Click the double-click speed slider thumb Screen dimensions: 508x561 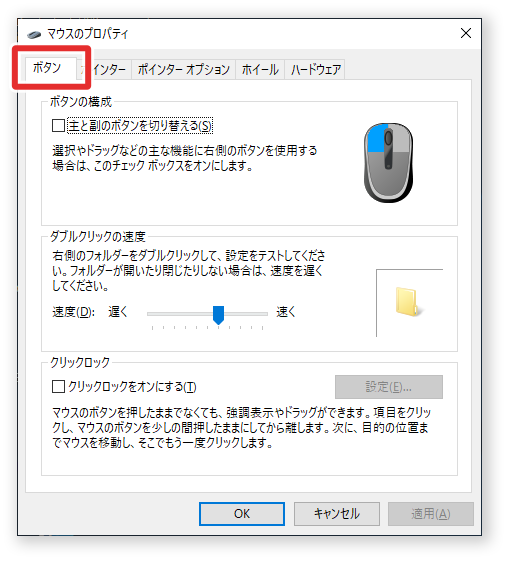tap(218, 315)
